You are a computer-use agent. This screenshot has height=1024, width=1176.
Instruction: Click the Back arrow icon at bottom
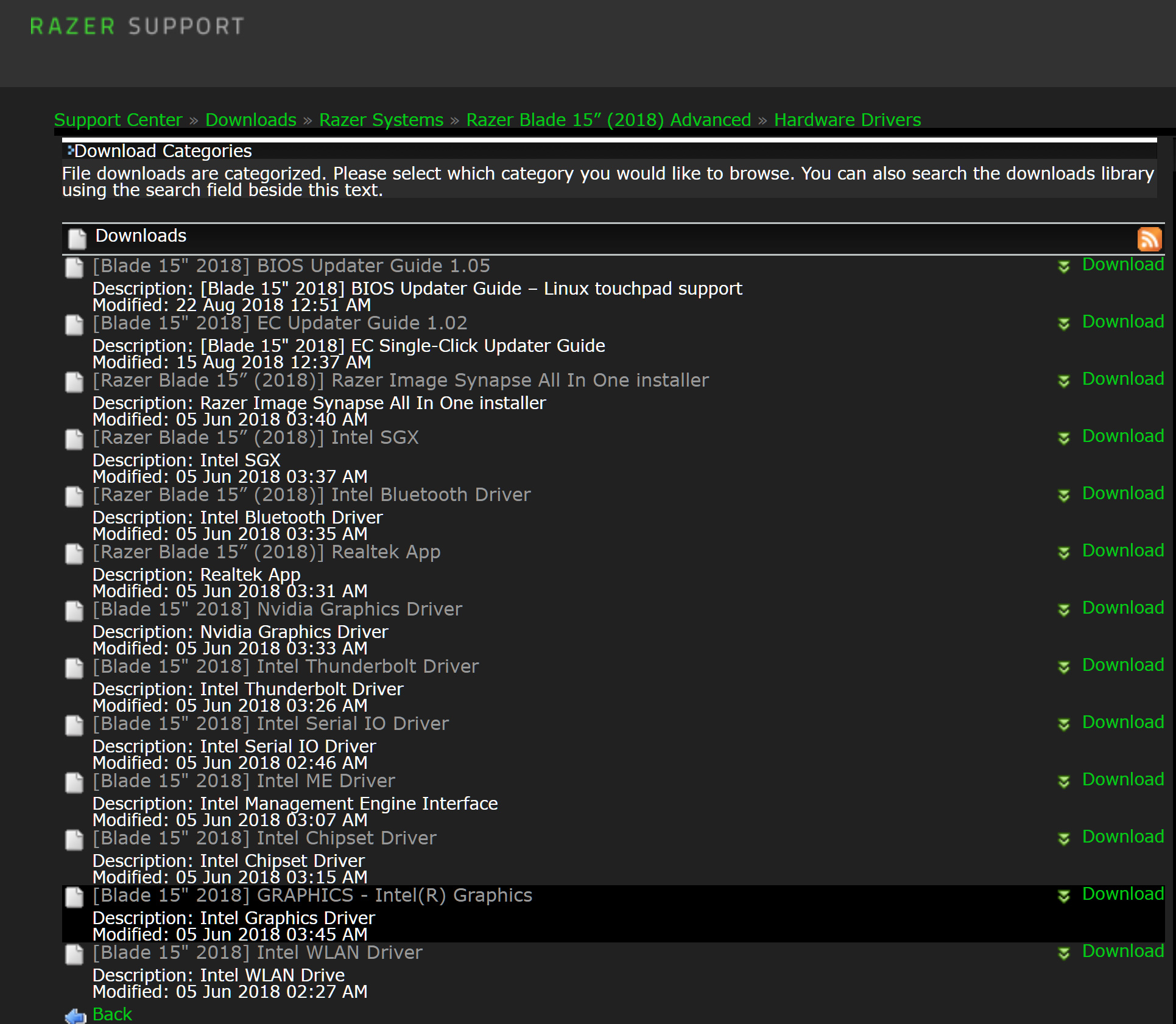click(x=76, y=1016)
